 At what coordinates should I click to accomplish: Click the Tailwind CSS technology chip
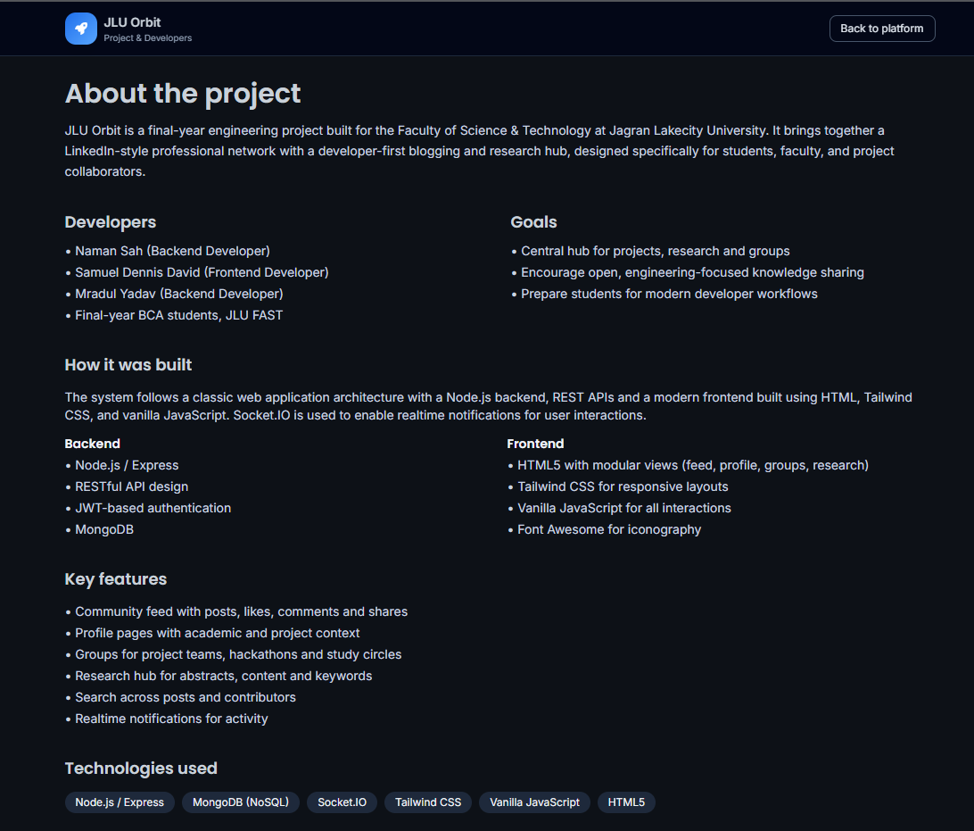[428, 802]
